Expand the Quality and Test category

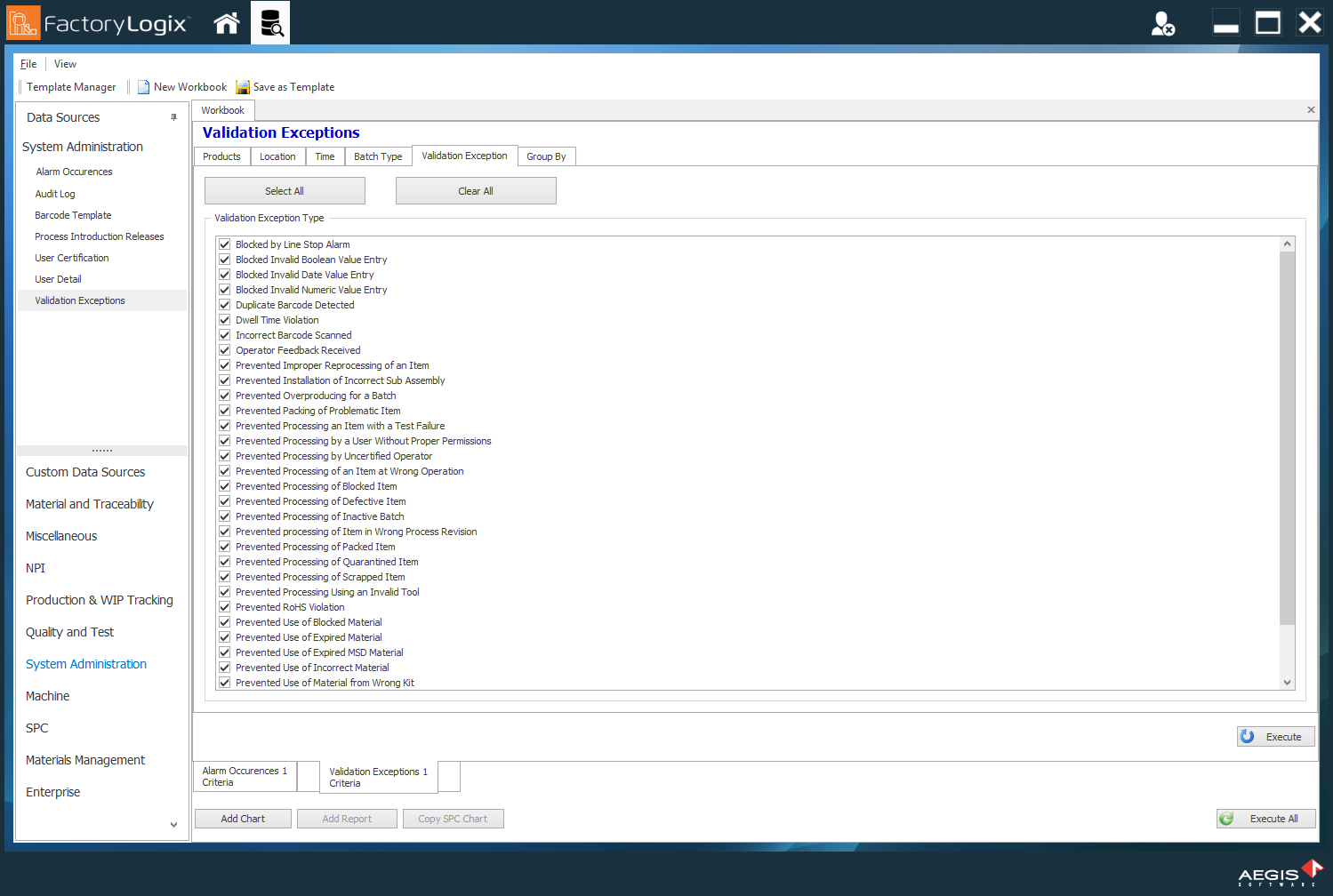pyautogui.click(x=69, y=632)
